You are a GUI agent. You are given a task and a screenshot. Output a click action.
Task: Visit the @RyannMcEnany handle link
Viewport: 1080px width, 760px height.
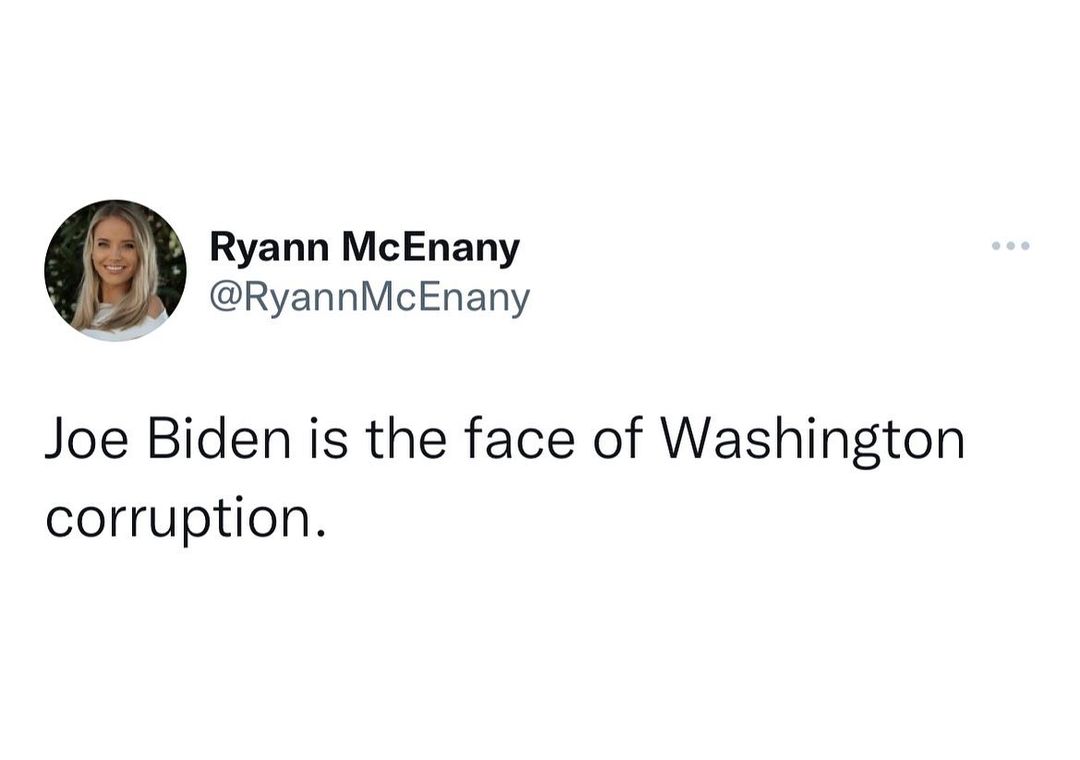tap(369, 297)
